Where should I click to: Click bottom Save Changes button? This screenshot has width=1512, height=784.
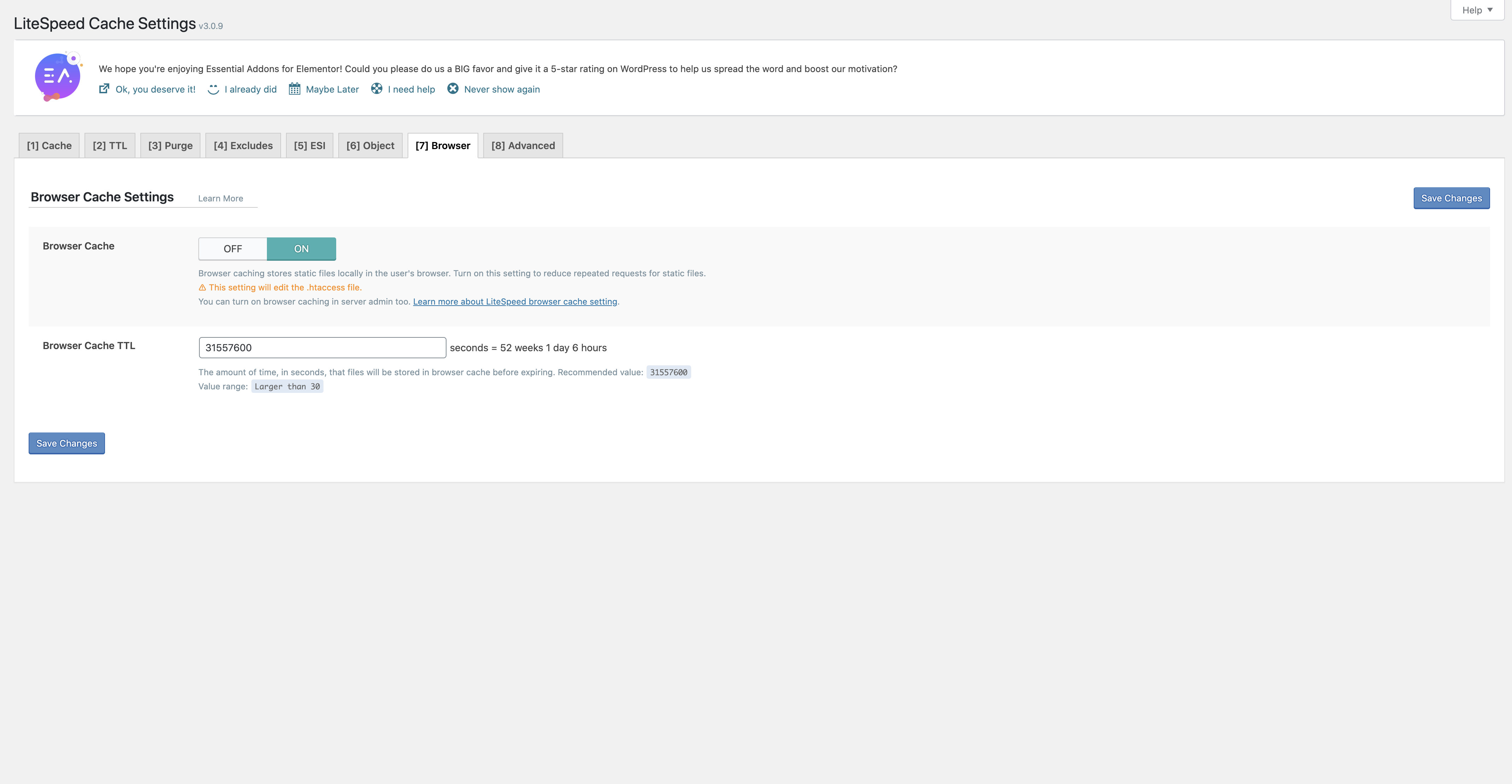point(66,444)
